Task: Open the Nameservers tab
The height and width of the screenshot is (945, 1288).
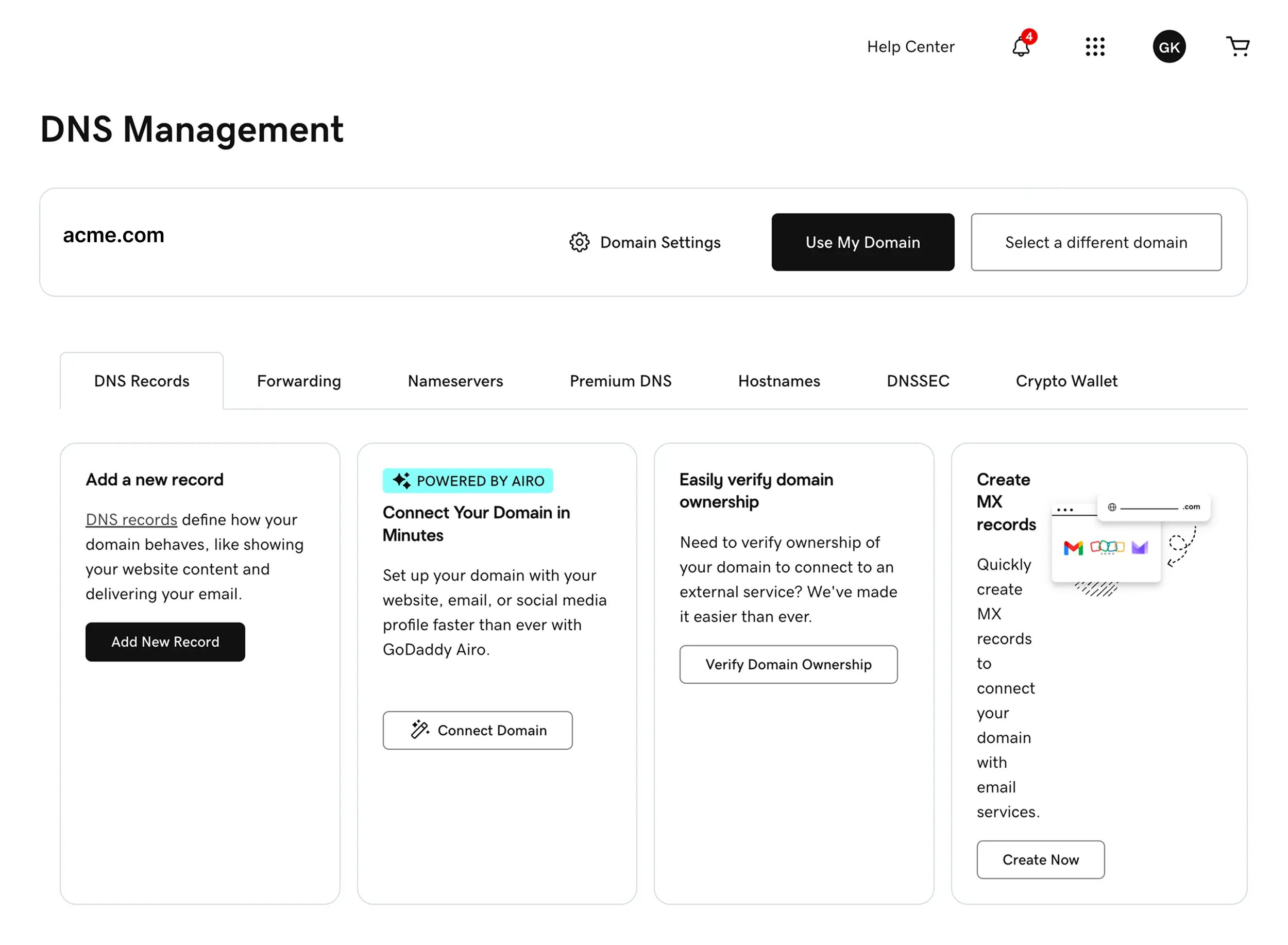Action: tap(455, 381)
